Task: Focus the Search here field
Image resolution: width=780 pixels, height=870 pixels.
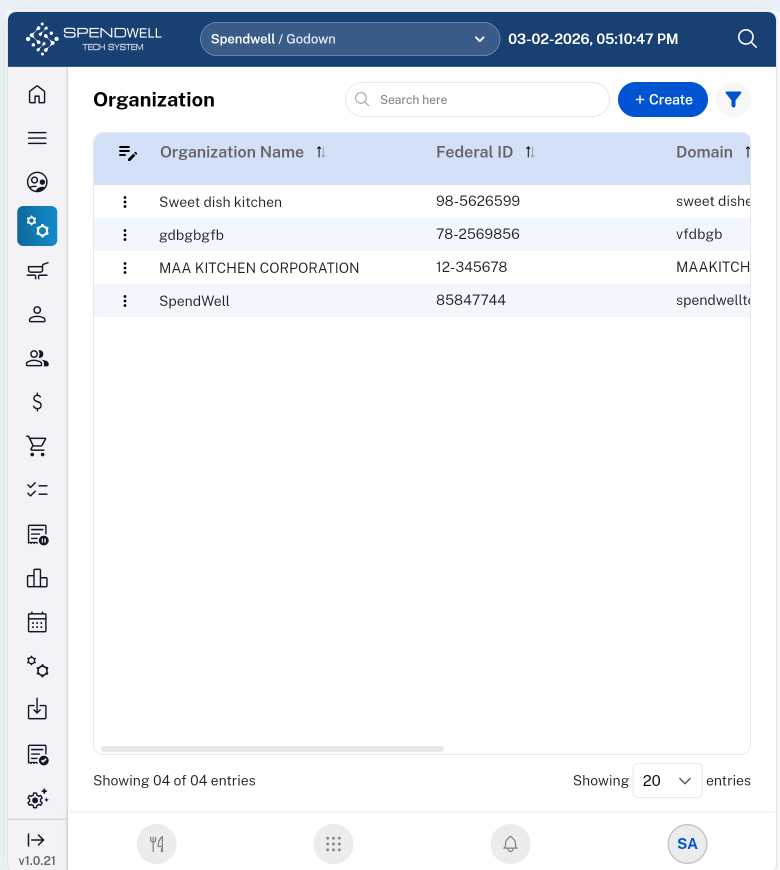Action: click(x=477, y=100)
